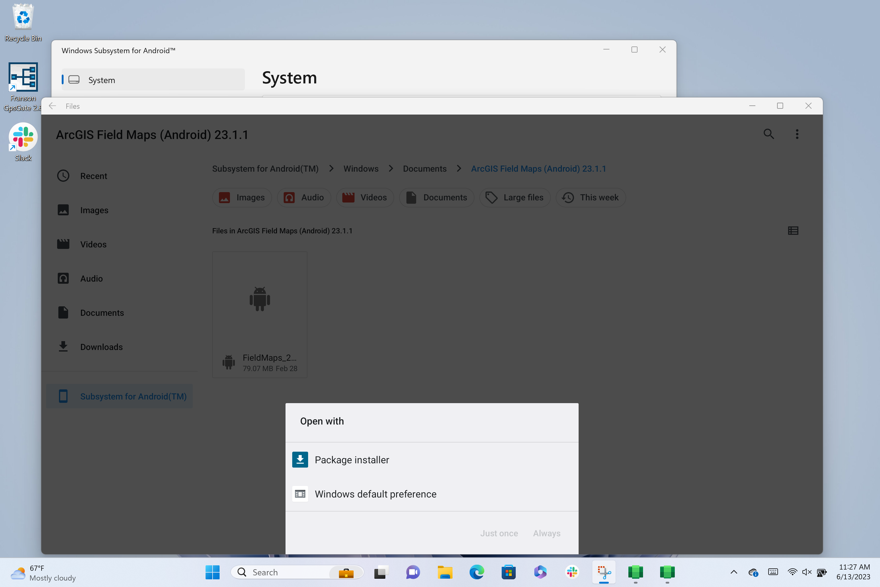Switch to list view in Files
Screen dimensions: 880x587
792,231
